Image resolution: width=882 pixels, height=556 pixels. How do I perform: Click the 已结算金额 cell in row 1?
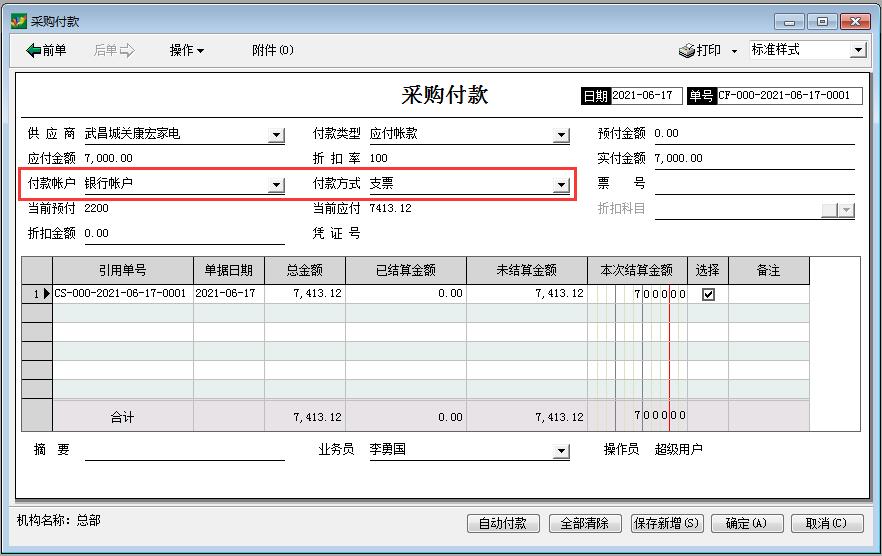(406, 294)
